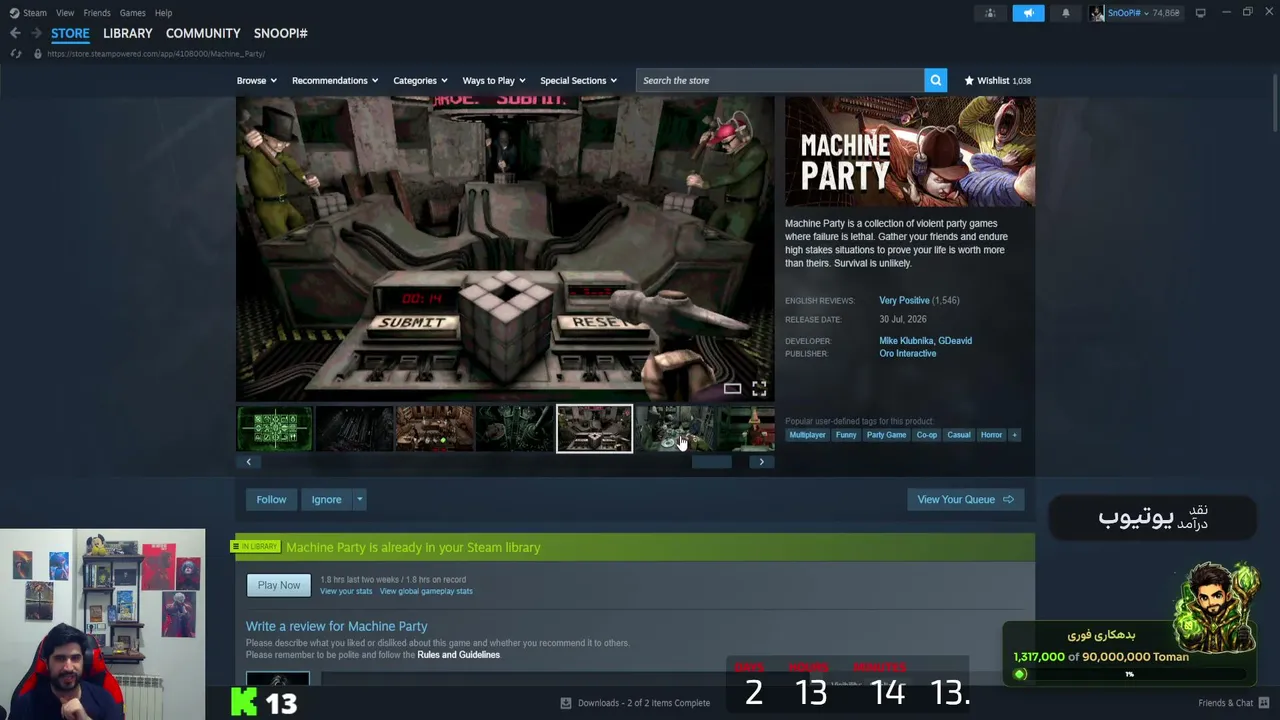Open the View menu
The image size is (1280, 720).
[x=65, y=13]
